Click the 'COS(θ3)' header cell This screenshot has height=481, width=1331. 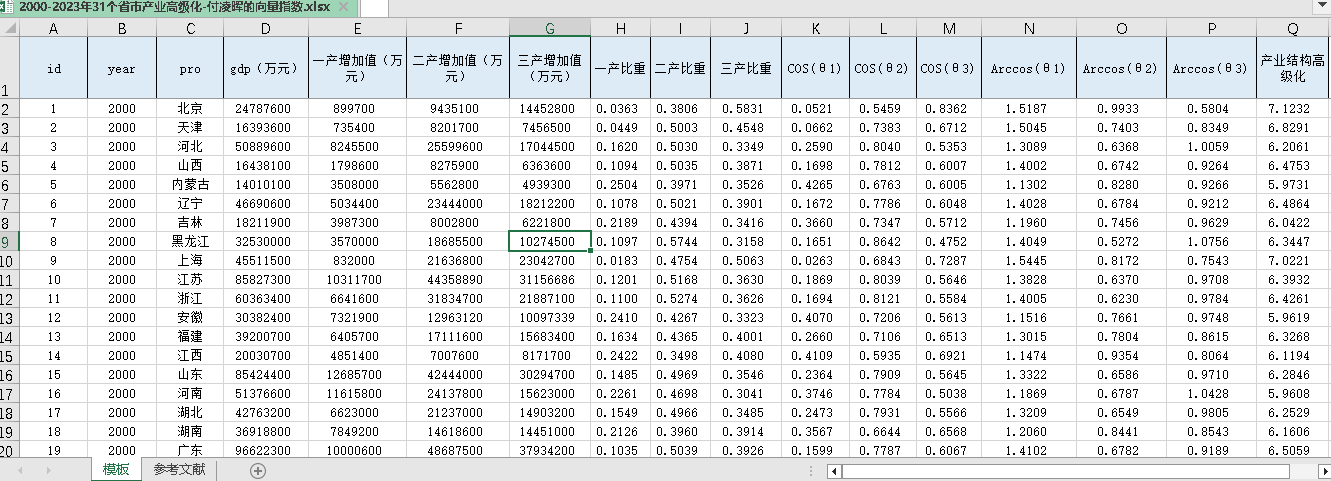tap(947, 68)
